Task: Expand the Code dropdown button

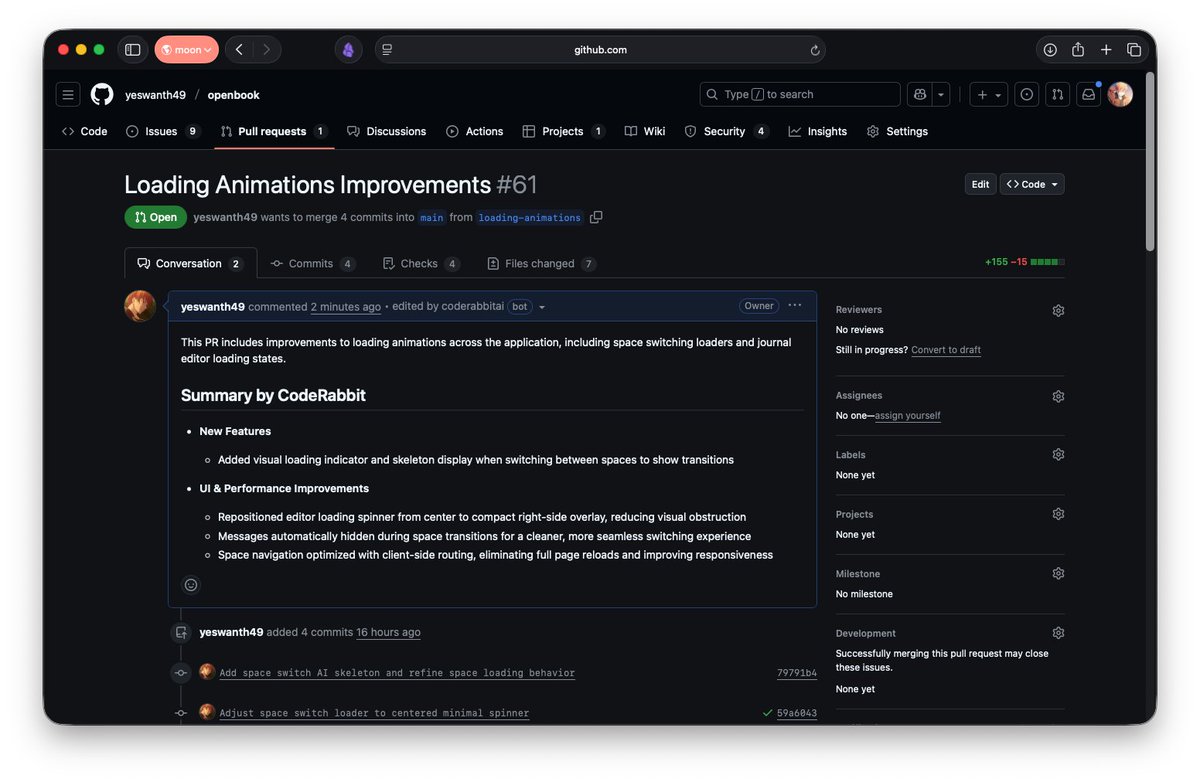Action: point(1032,184)
